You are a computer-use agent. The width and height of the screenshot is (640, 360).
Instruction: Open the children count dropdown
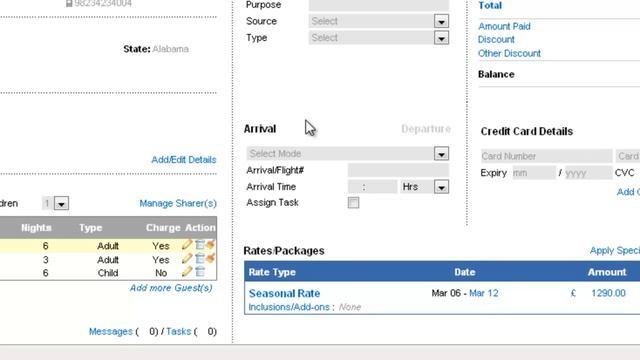point(61,203)
